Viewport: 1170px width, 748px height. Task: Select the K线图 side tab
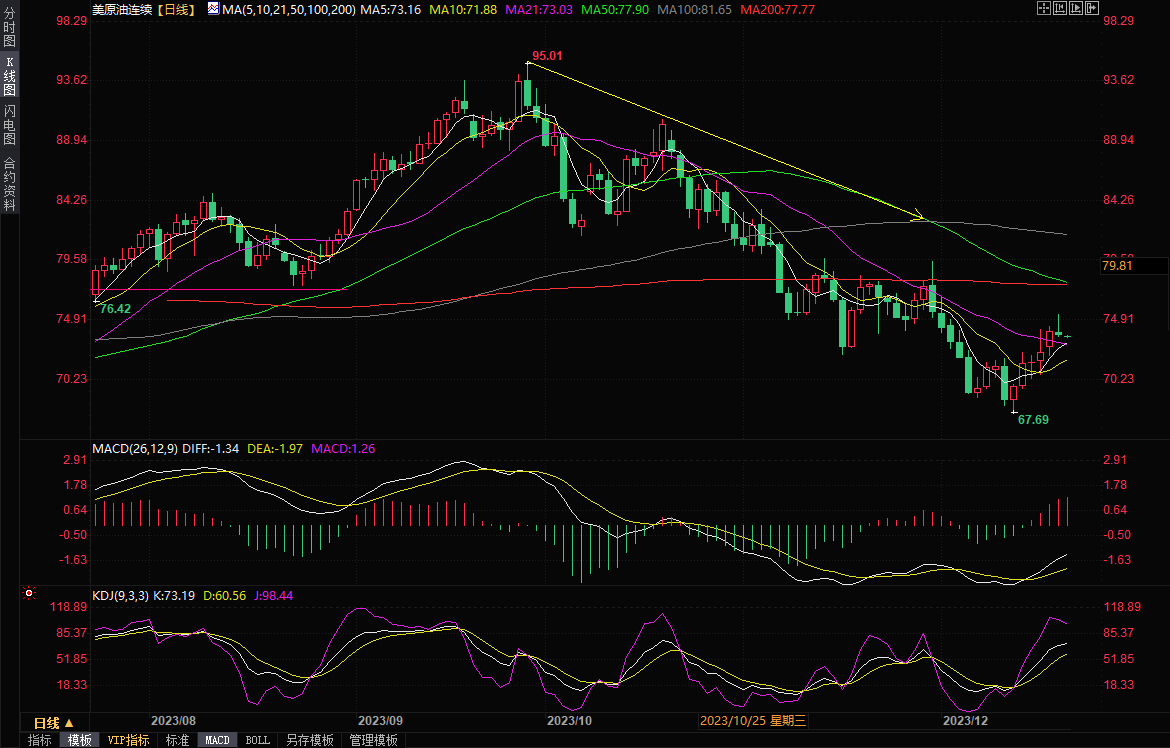9,76
